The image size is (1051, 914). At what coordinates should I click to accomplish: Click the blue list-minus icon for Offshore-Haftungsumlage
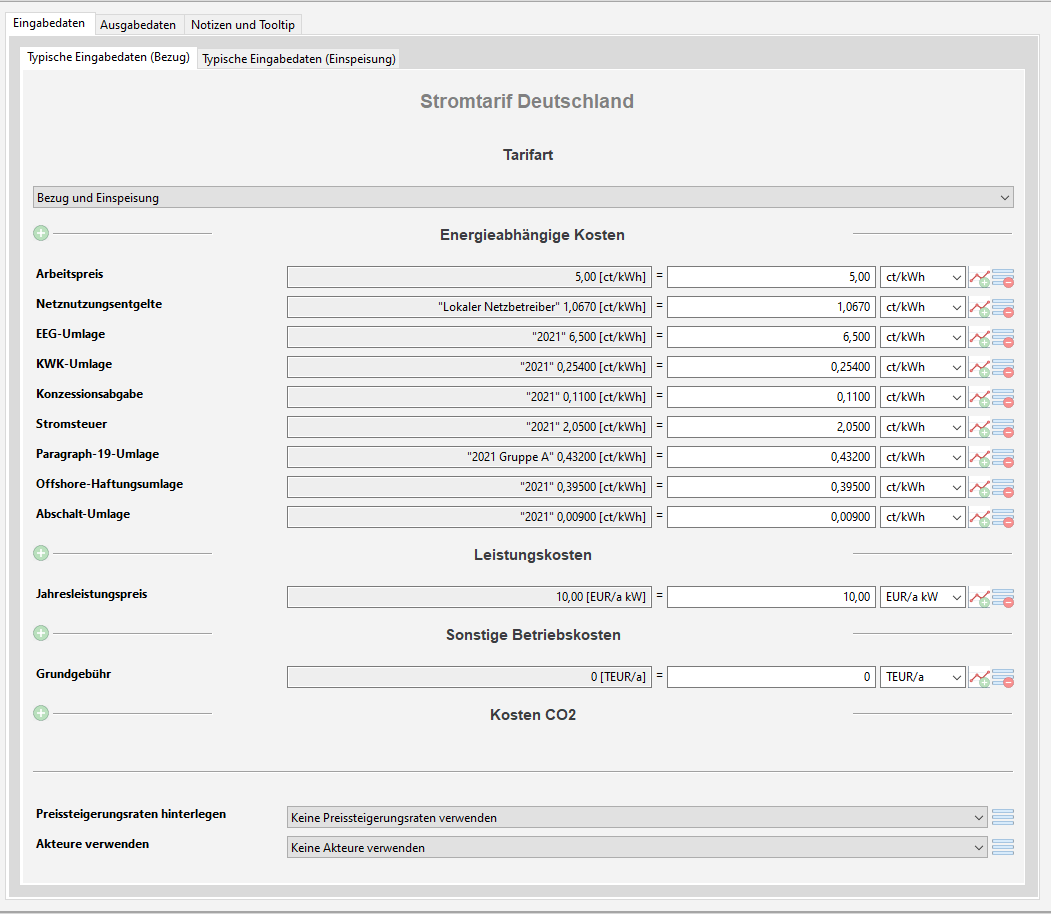pos(1003,487)
